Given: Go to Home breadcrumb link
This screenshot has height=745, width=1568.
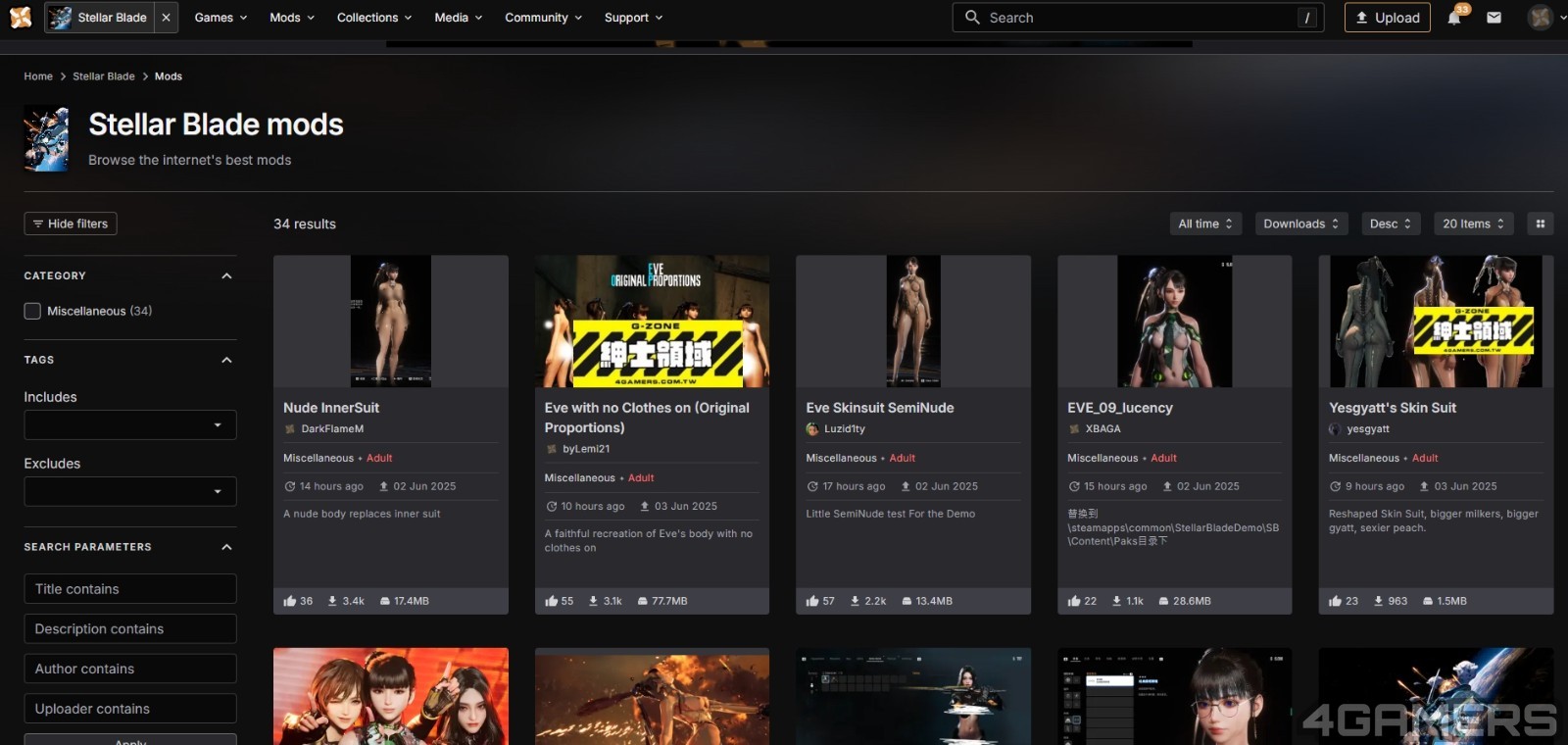Looking at the screenshot, I should pos(38,76).
